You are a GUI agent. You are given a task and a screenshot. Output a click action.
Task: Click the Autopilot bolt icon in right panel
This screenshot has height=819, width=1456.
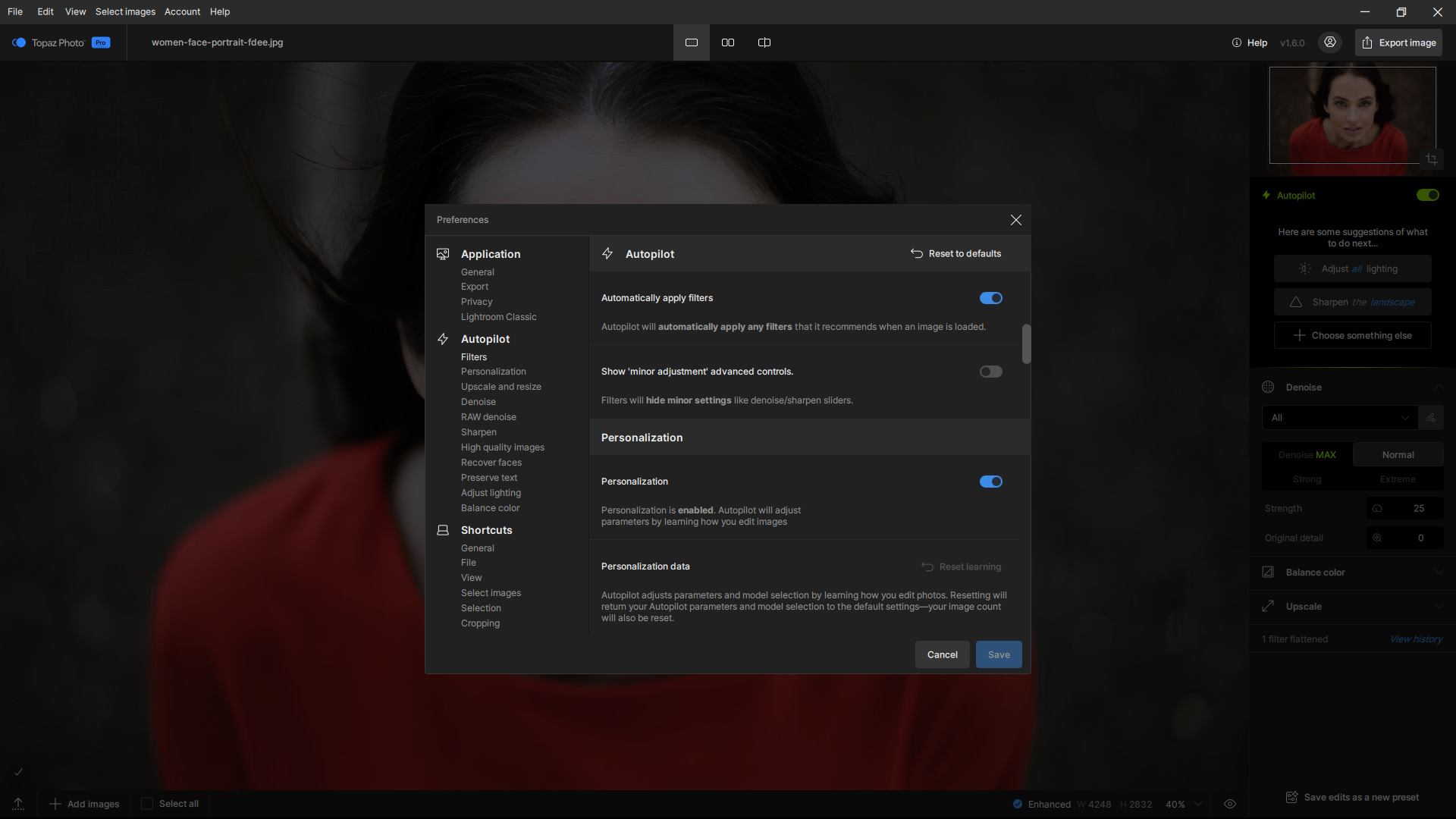(1266, 195)
